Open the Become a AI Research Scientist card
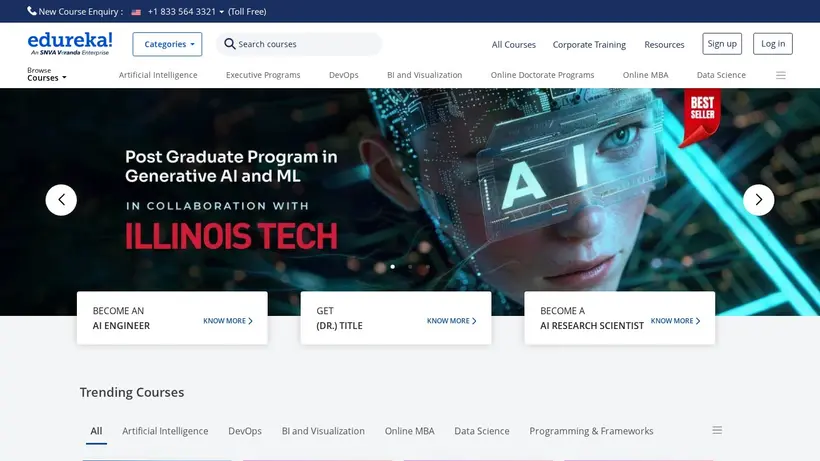The image size is (820, 461). [x=620, y=318]
